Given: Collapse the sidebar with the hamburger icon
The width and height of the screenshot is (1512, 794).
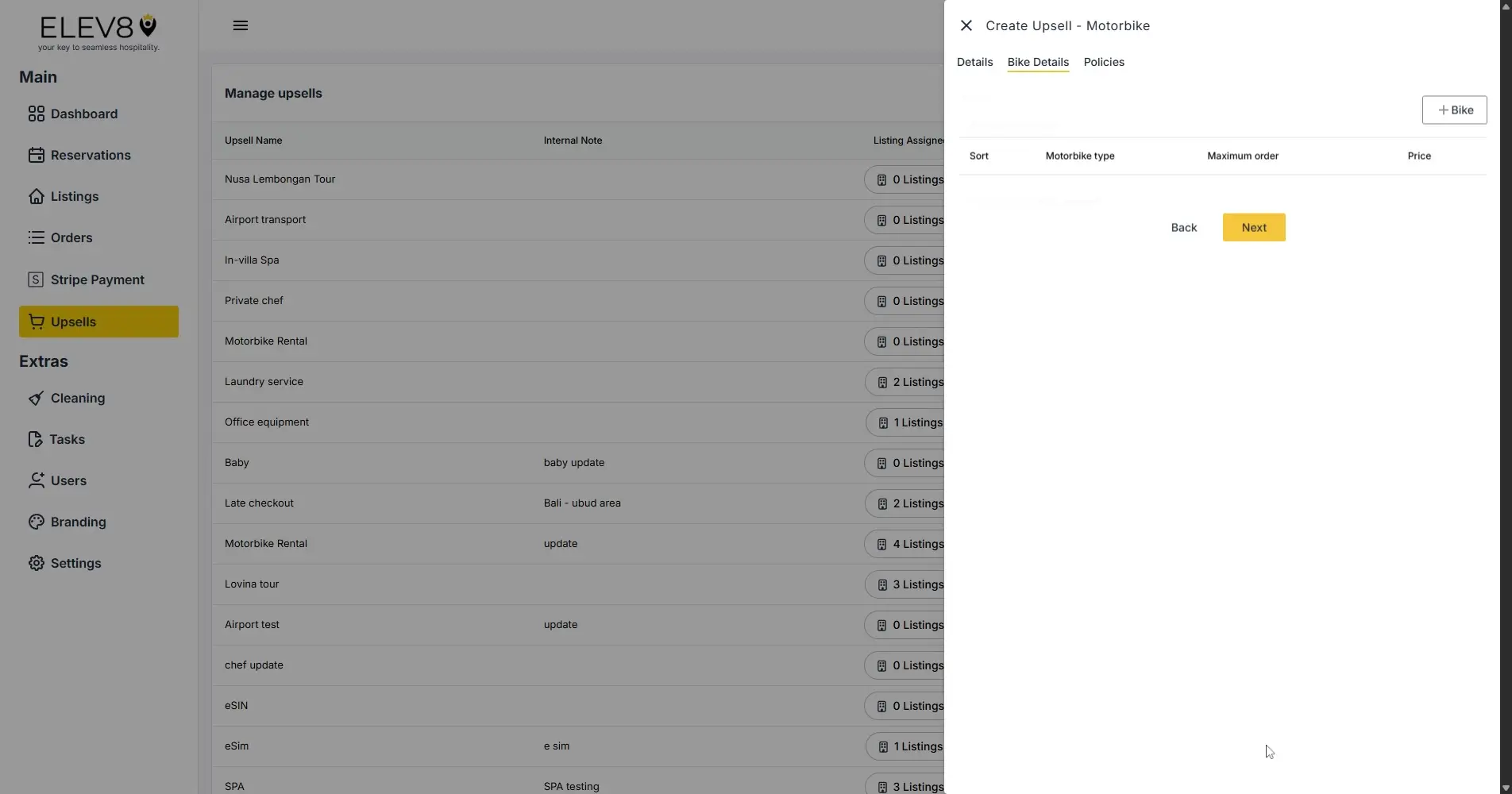Looking at the screenshot, I should coord(240,25).
